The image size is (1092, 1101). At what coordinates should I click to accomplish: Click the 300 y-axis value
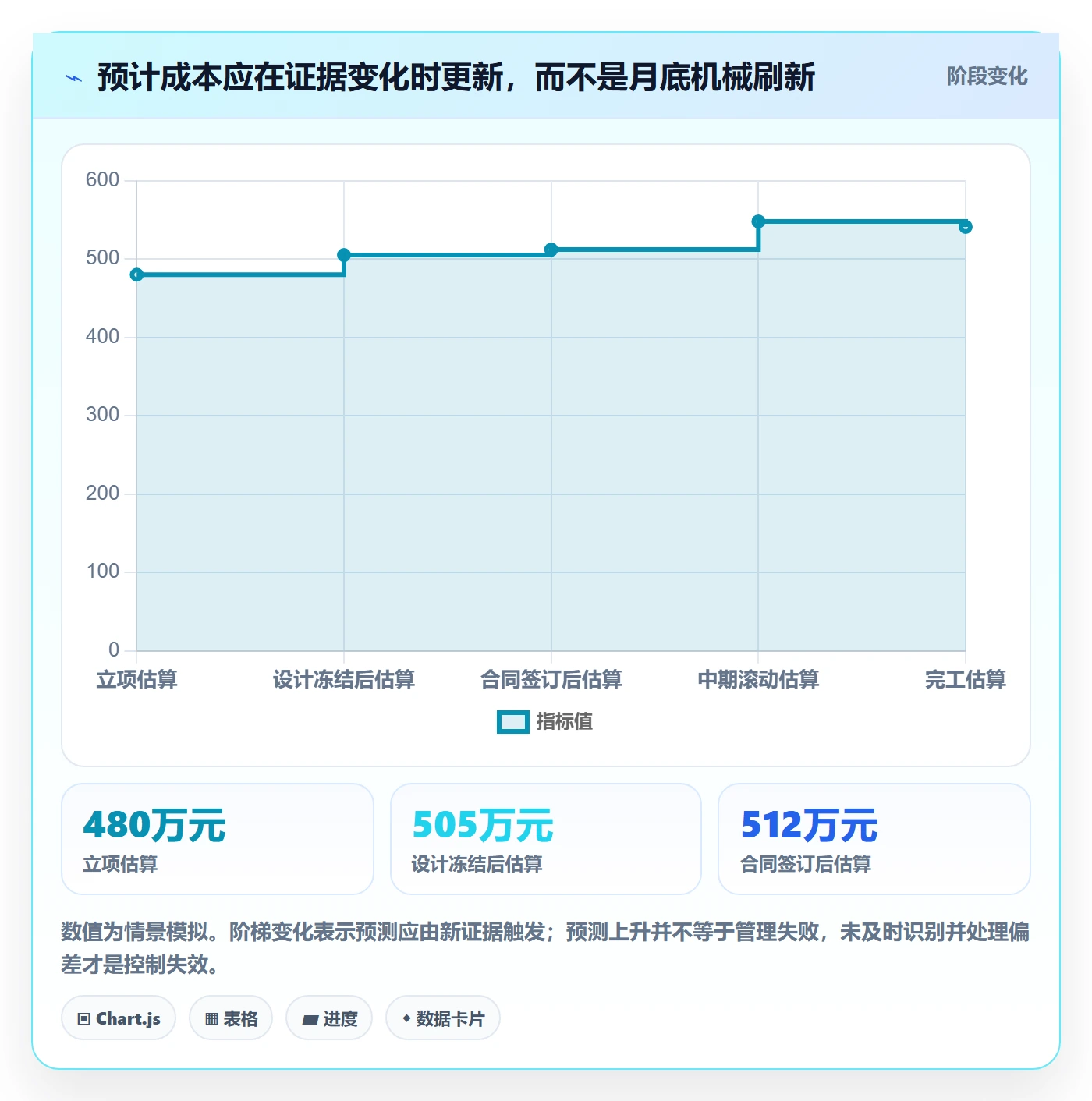click(102, 415)
